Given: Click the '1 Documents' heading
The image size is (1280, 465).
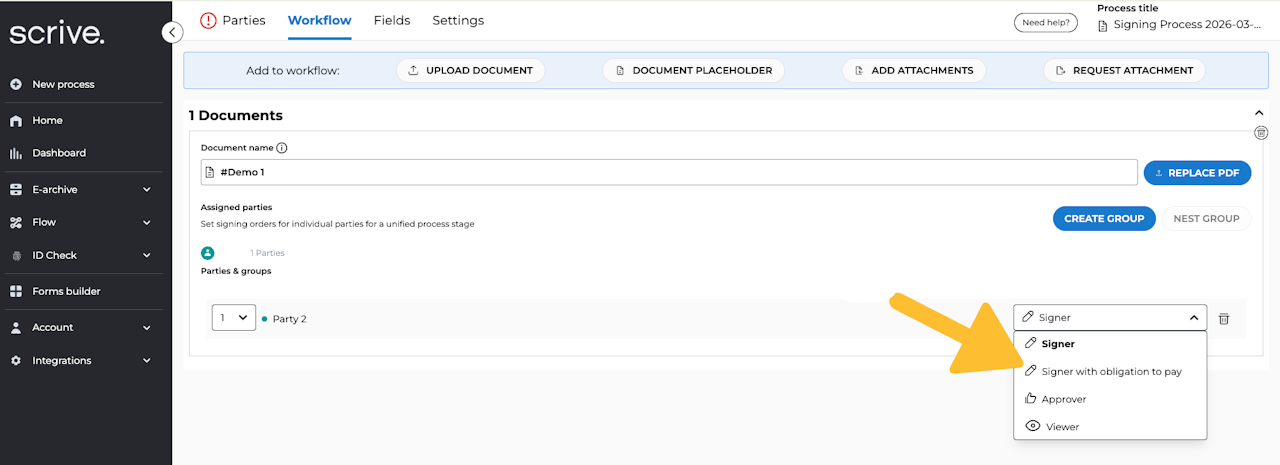Looking at the screenshot, I should coord(236,115).
